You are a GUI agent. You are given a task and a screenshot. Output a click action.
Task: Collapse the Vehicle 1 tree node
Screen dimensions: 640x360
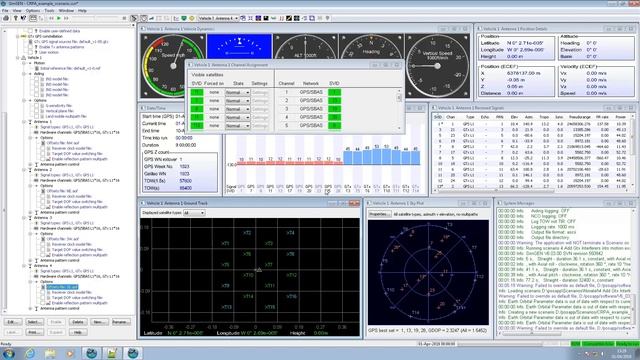point(18,58)
